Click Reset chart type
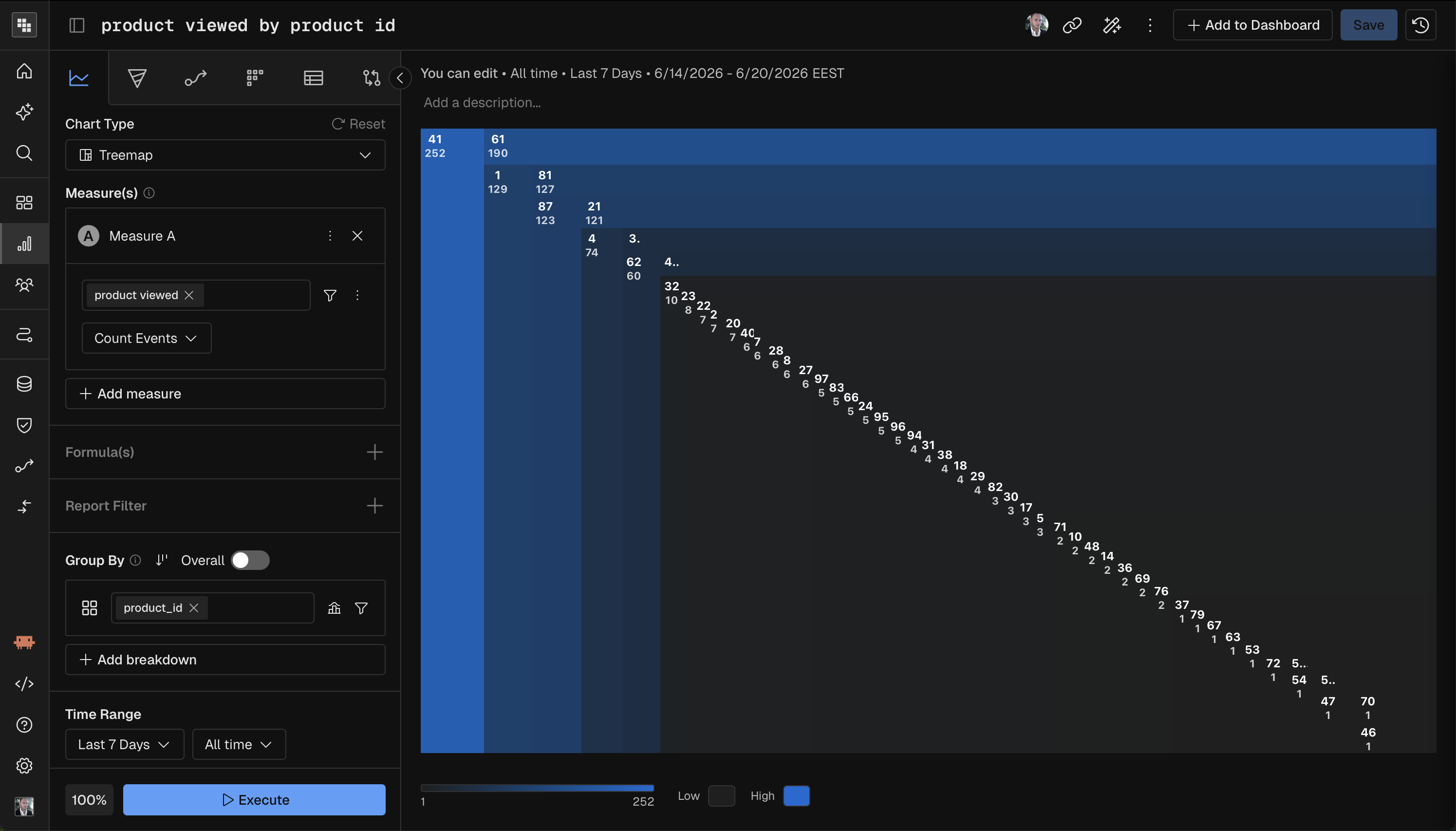 (x=358, y=124)
